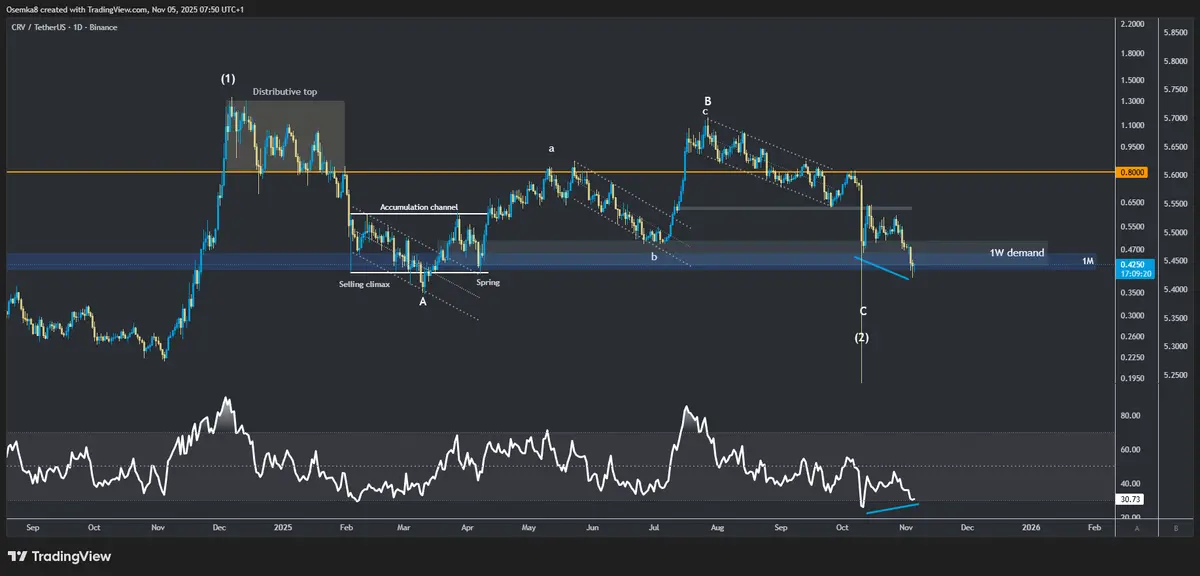Toggle the 'A' scale button
Viewport: 1200px width, 576px height.
coord(1138,527)
